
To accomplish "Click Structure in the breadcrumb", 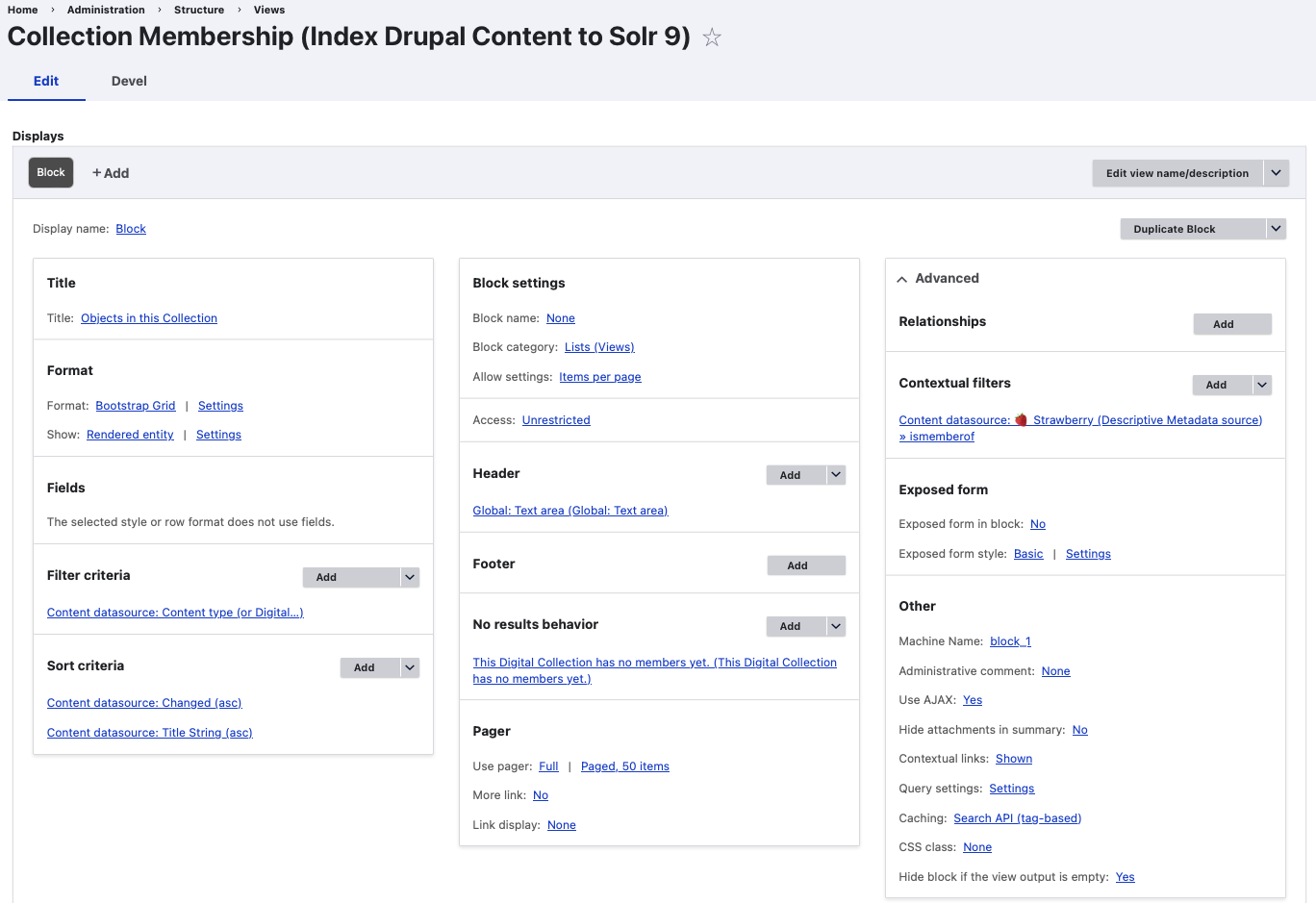I will (x=199, y=10).
